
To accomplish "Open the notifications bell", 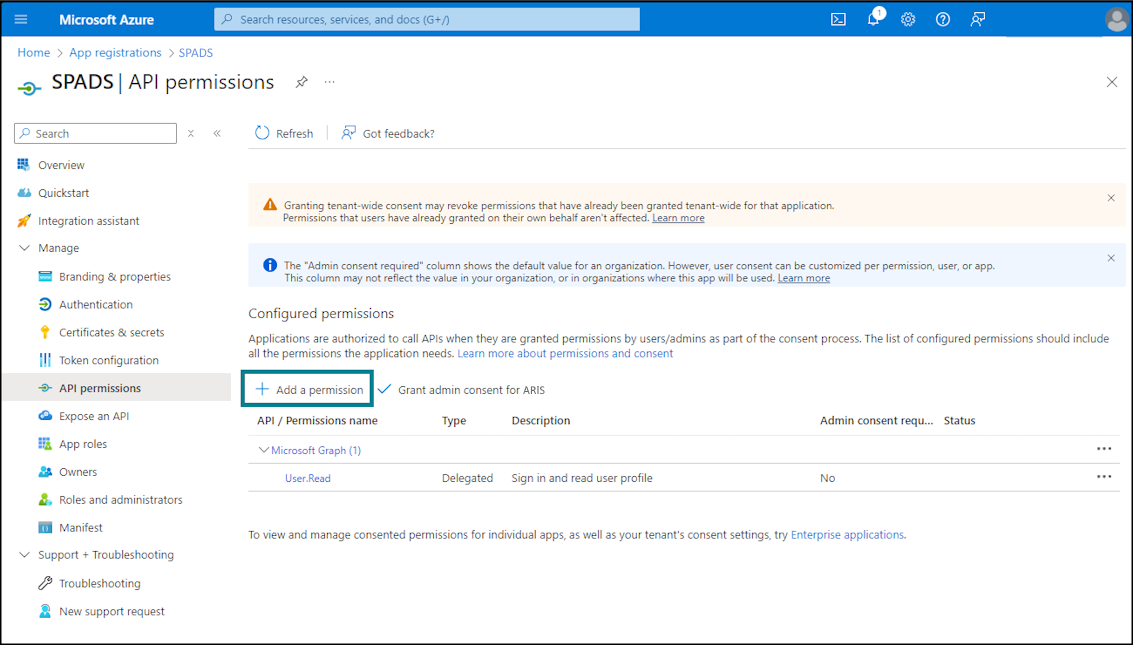I will [x=874, y=18].
